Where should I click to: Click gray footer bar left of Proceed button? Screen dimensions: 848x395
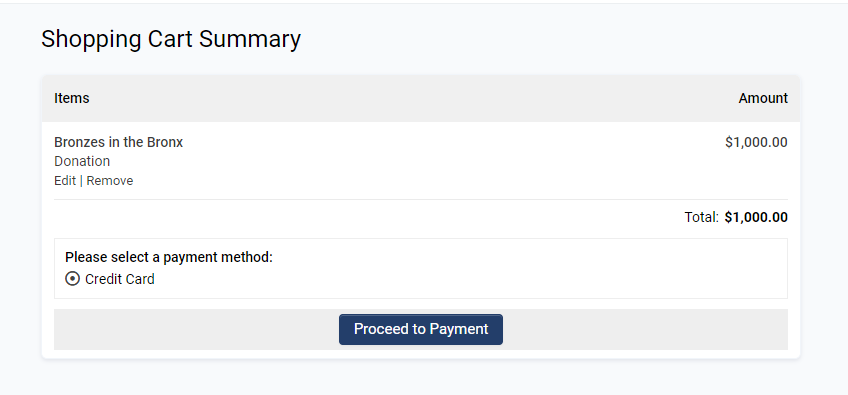pos(196,330)
